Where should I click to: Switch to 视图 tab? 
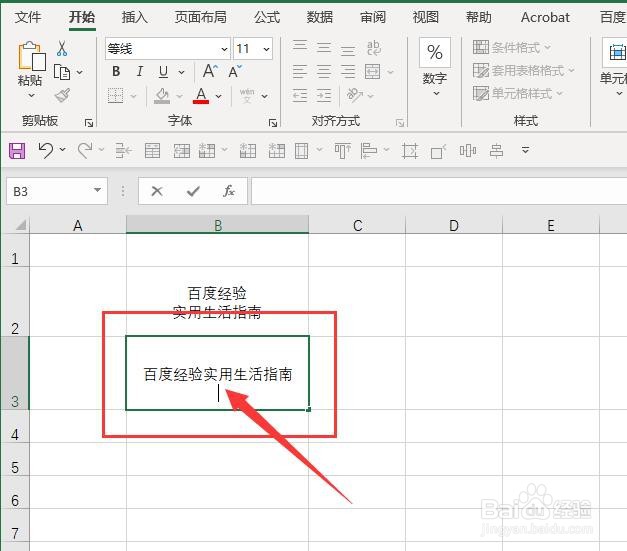click(x=425, y=17)
